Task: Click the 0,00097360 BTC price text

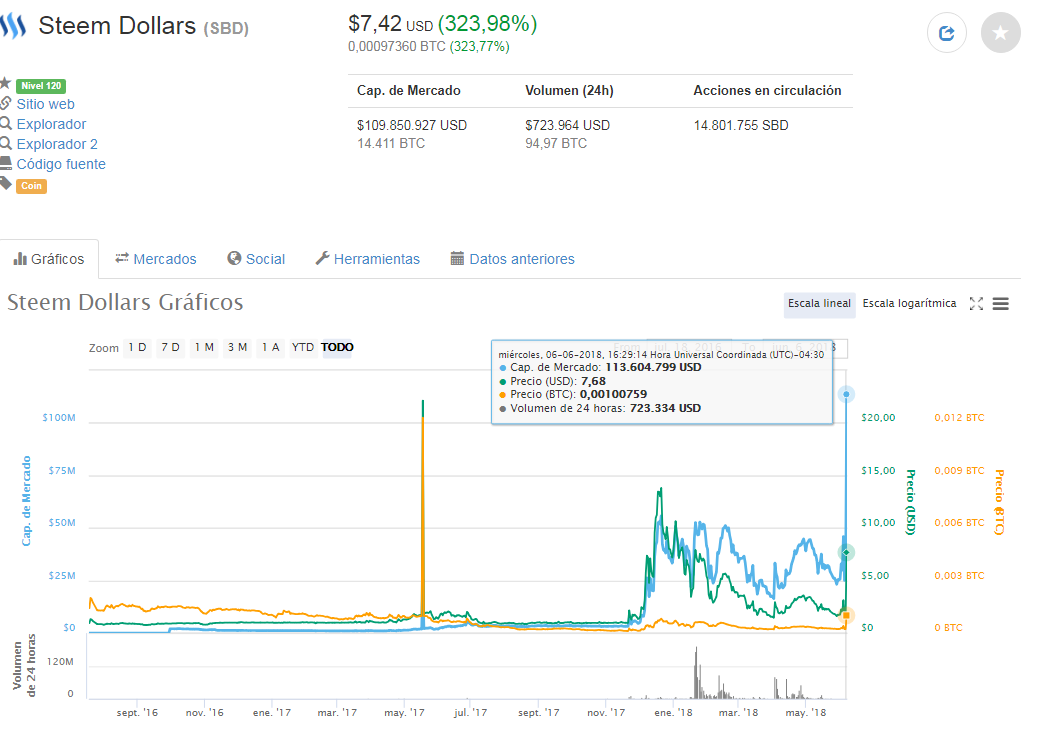Action: click(397, 47)
